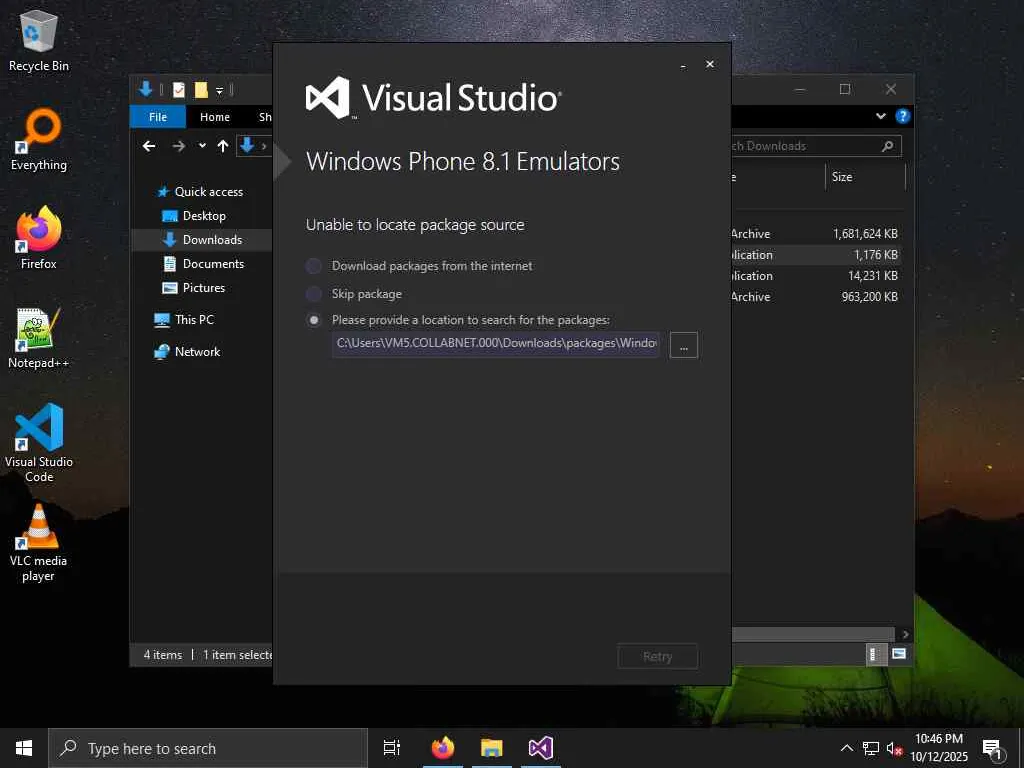
Task: Open the Visual Studio Code desktop shortcut
Action: (39, 443)
